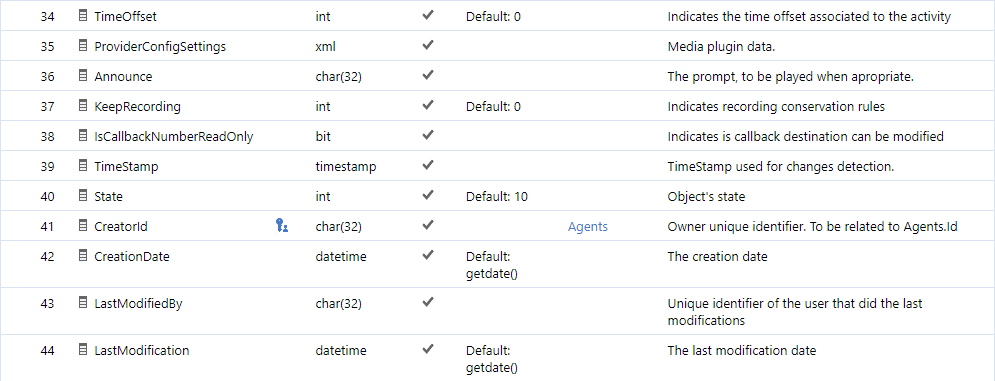Viewport: 995px width, 381px height.
Task: Click the column icon next to LastModification
Action: click(82, 349)
